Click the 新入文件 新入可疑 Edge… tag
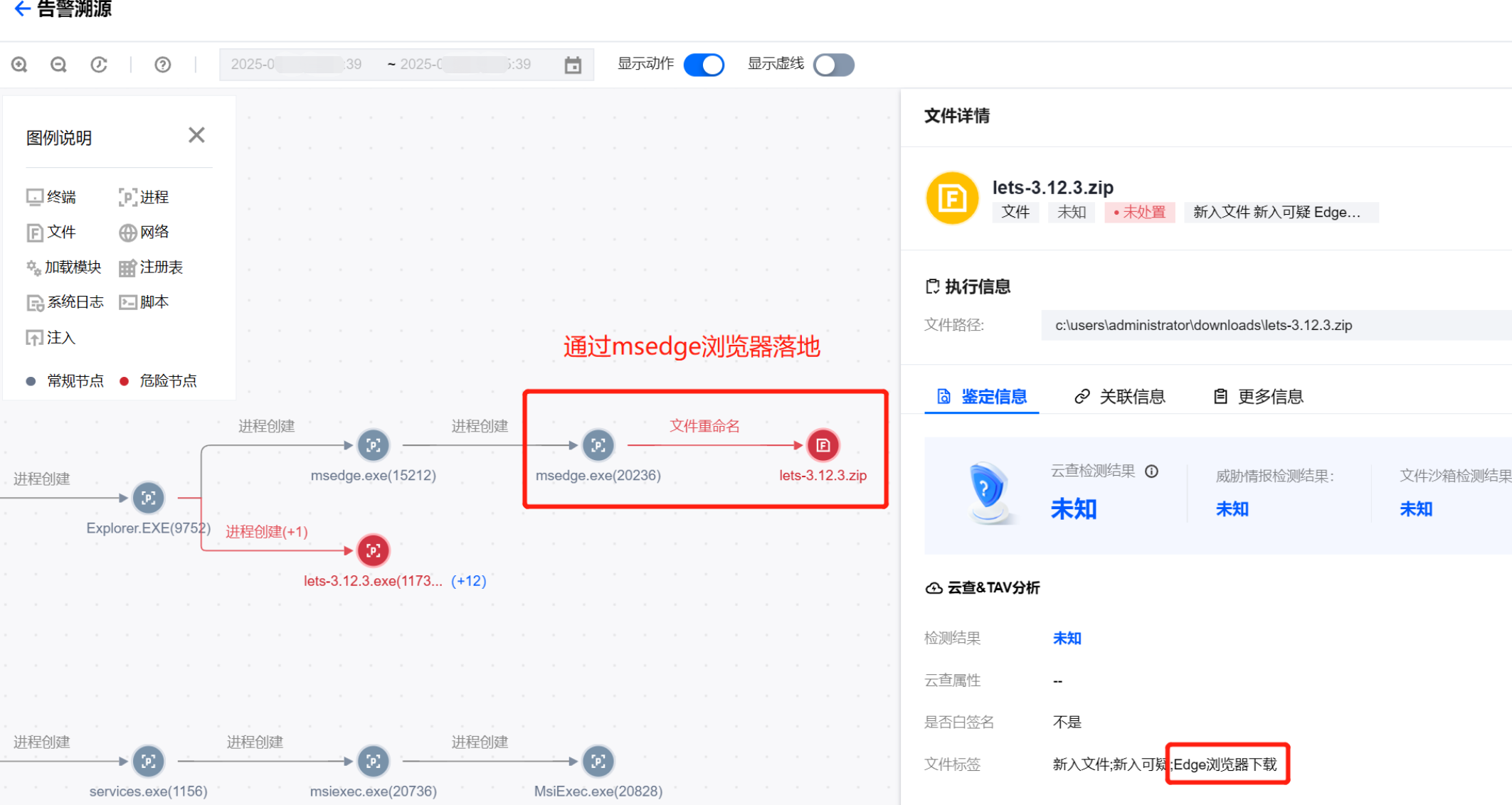The height and width of the screenshot is (805, 1512). (x=1281, y=212)
